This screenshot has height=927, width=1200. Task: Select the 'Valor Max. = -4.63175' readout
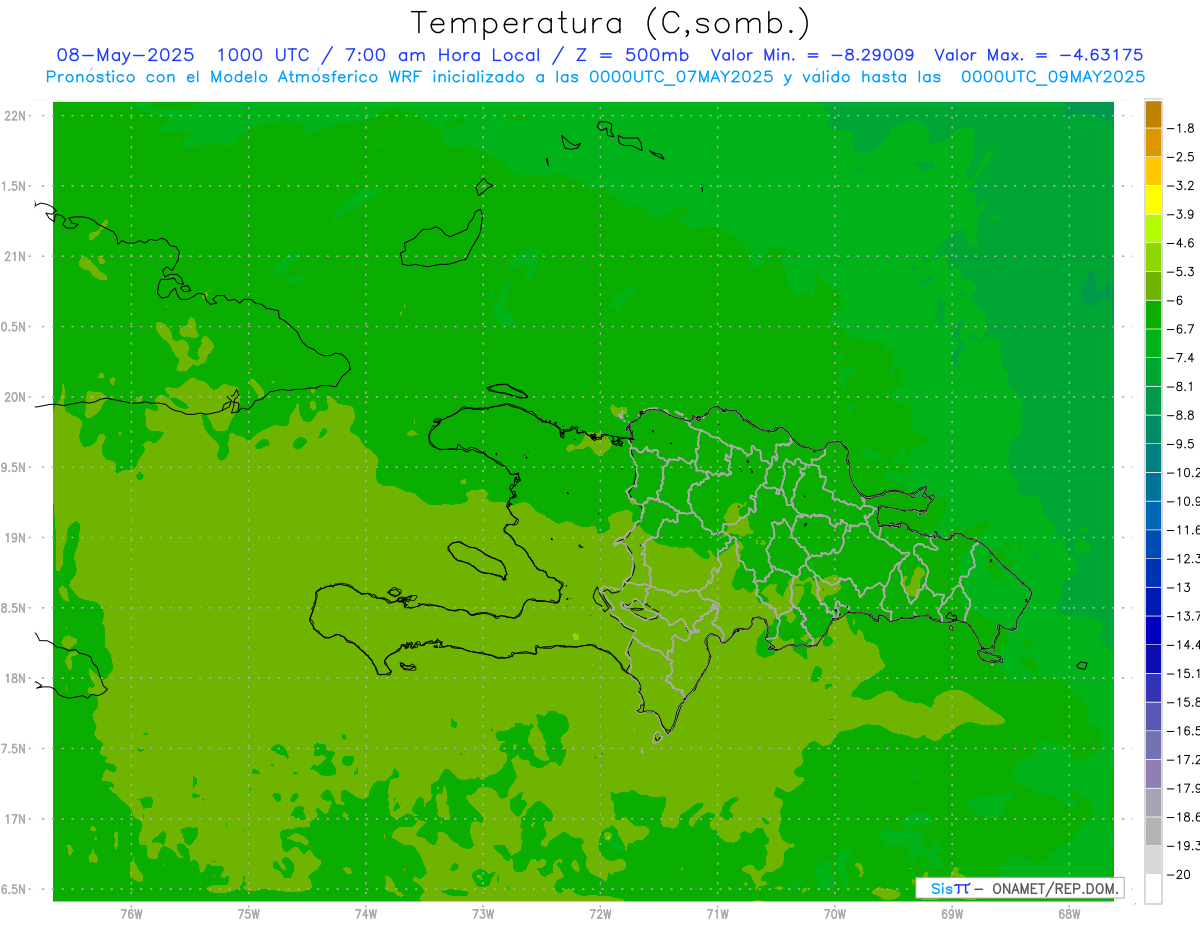click(1038, 55)
